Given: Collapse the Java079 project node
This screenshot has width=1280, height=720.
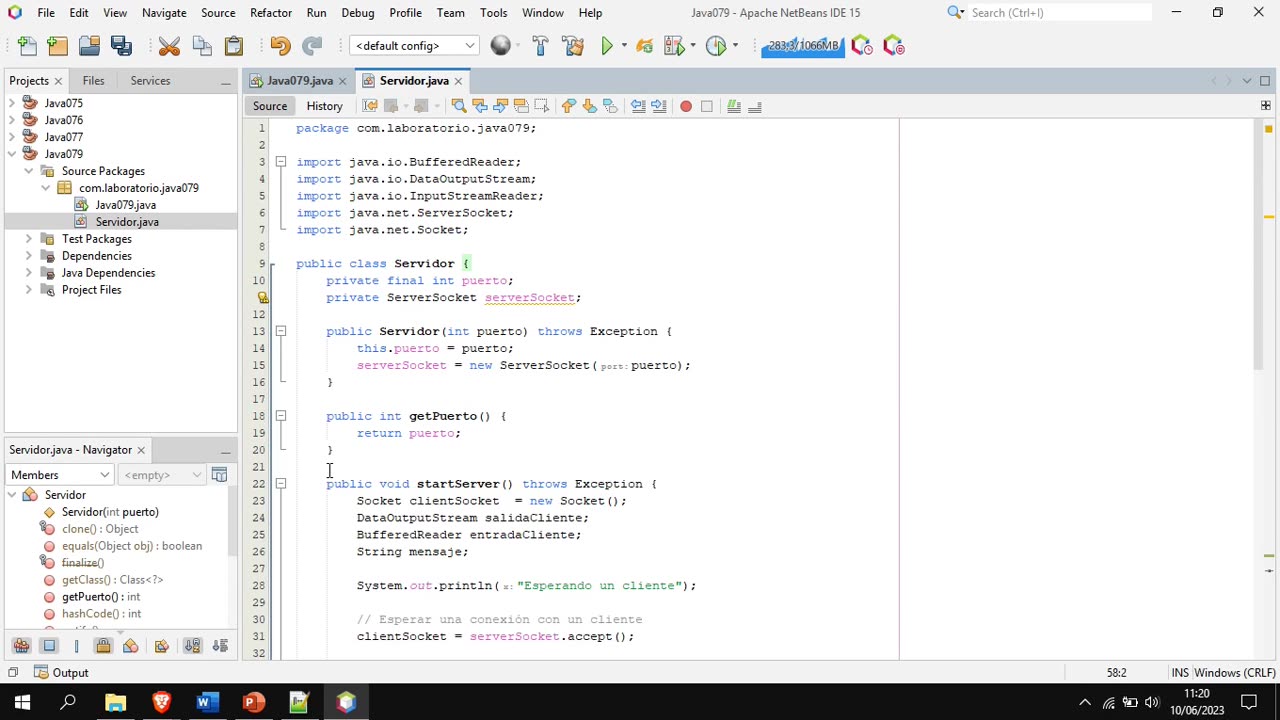Looking at the screenshot, I should click(x=11, y=154).
